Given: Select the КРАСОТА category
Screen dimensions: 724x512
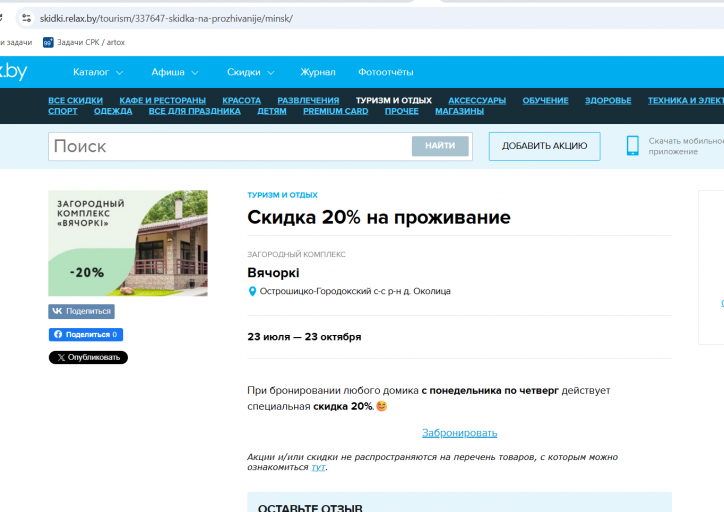Looking at the screenshot, I should click(x=241, y=101).
